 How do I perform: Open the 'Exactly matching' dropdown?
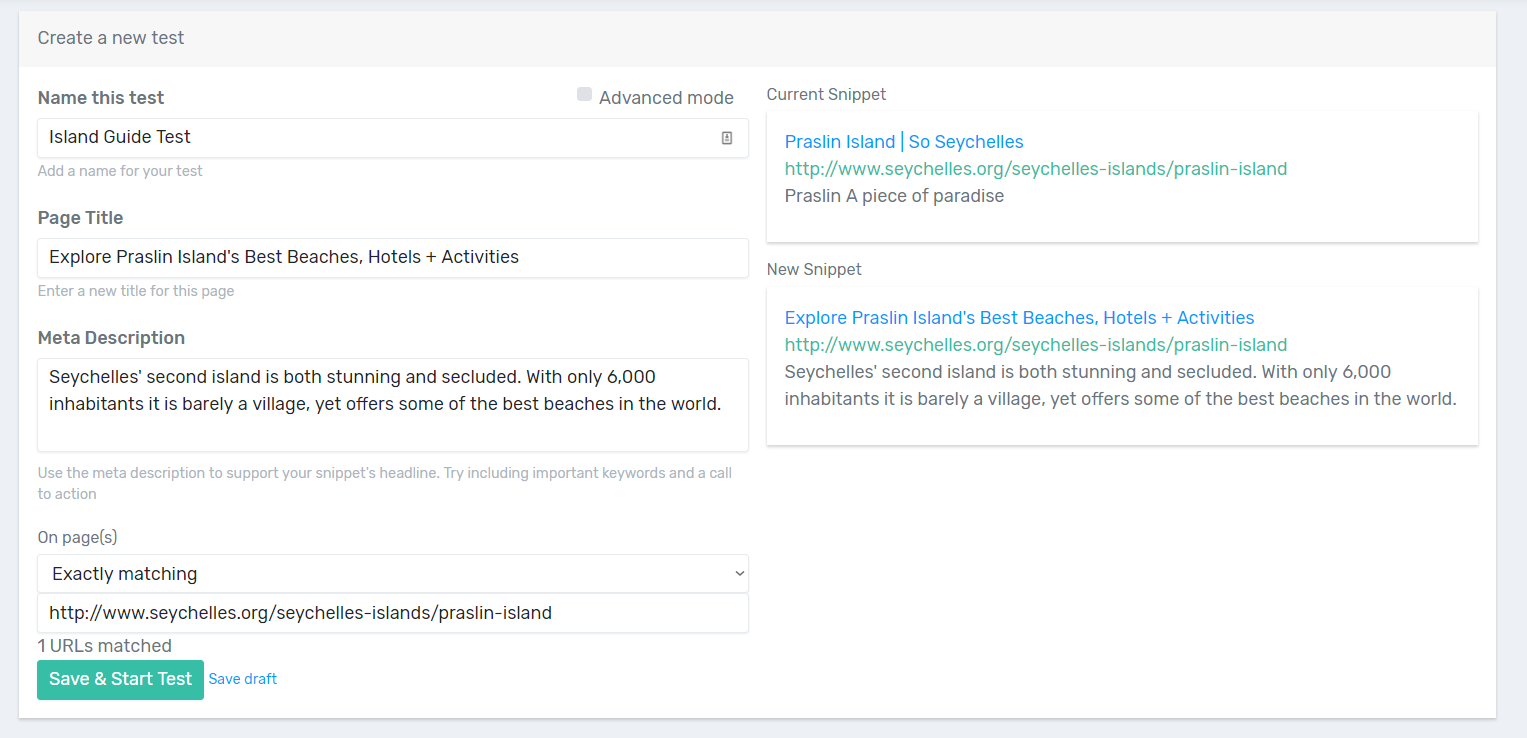point(392,574)
